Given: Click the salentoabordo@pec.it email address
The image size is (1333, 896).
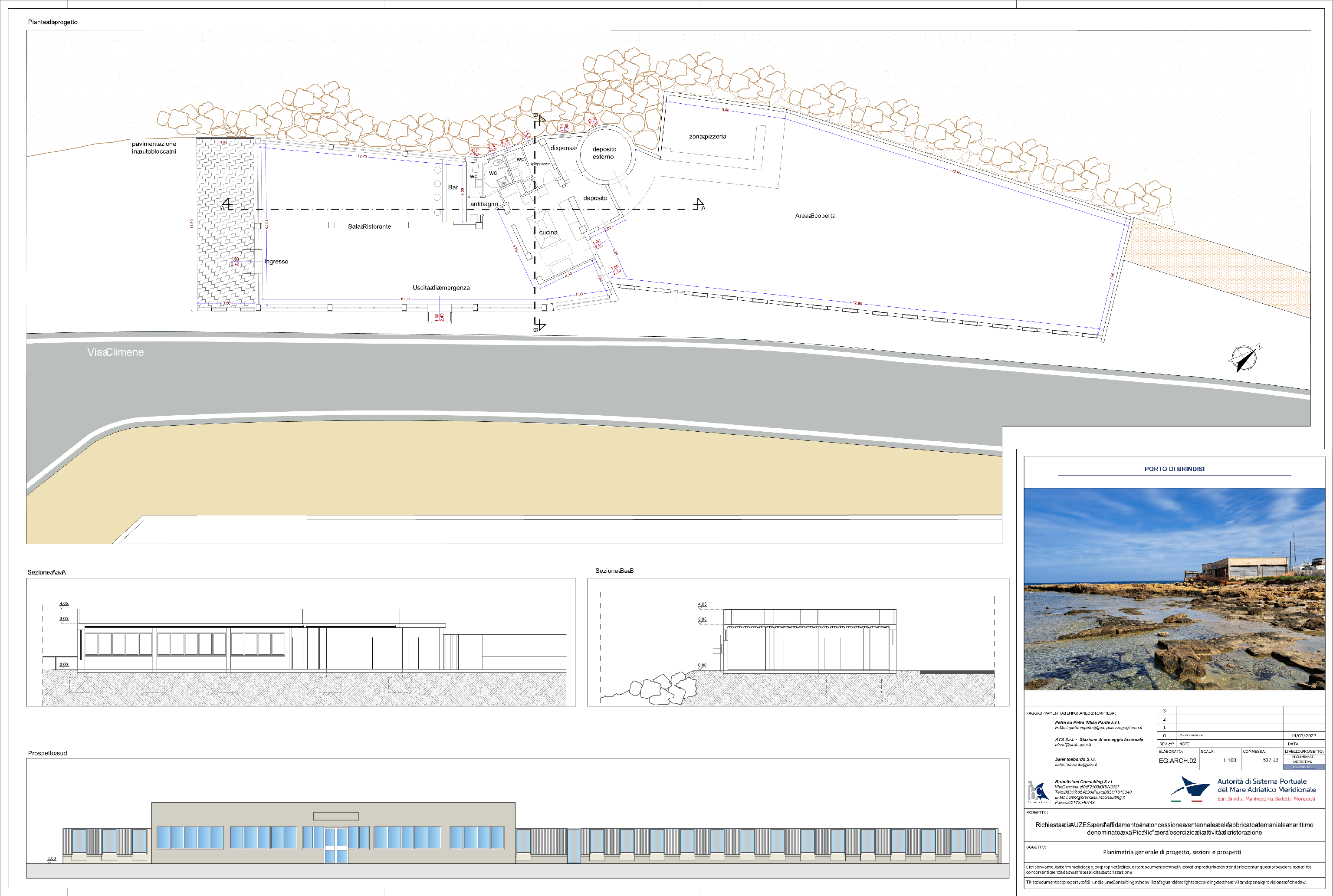Looking at the screenshot, I should tap(1077, 765).
